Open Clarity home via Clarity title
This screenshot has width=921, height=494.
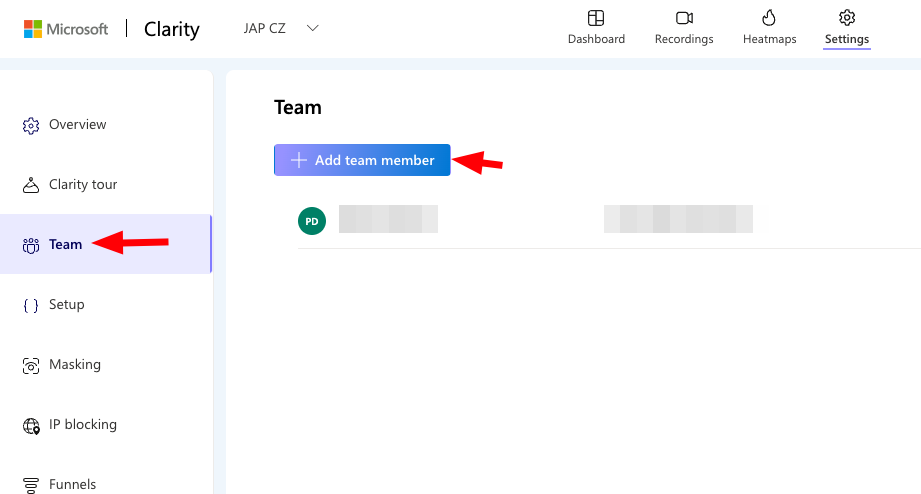172,29
